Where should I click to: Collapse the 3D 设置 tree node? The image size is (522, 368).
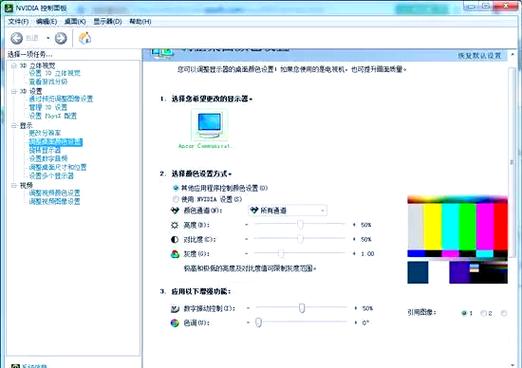(x=14, y=91)
